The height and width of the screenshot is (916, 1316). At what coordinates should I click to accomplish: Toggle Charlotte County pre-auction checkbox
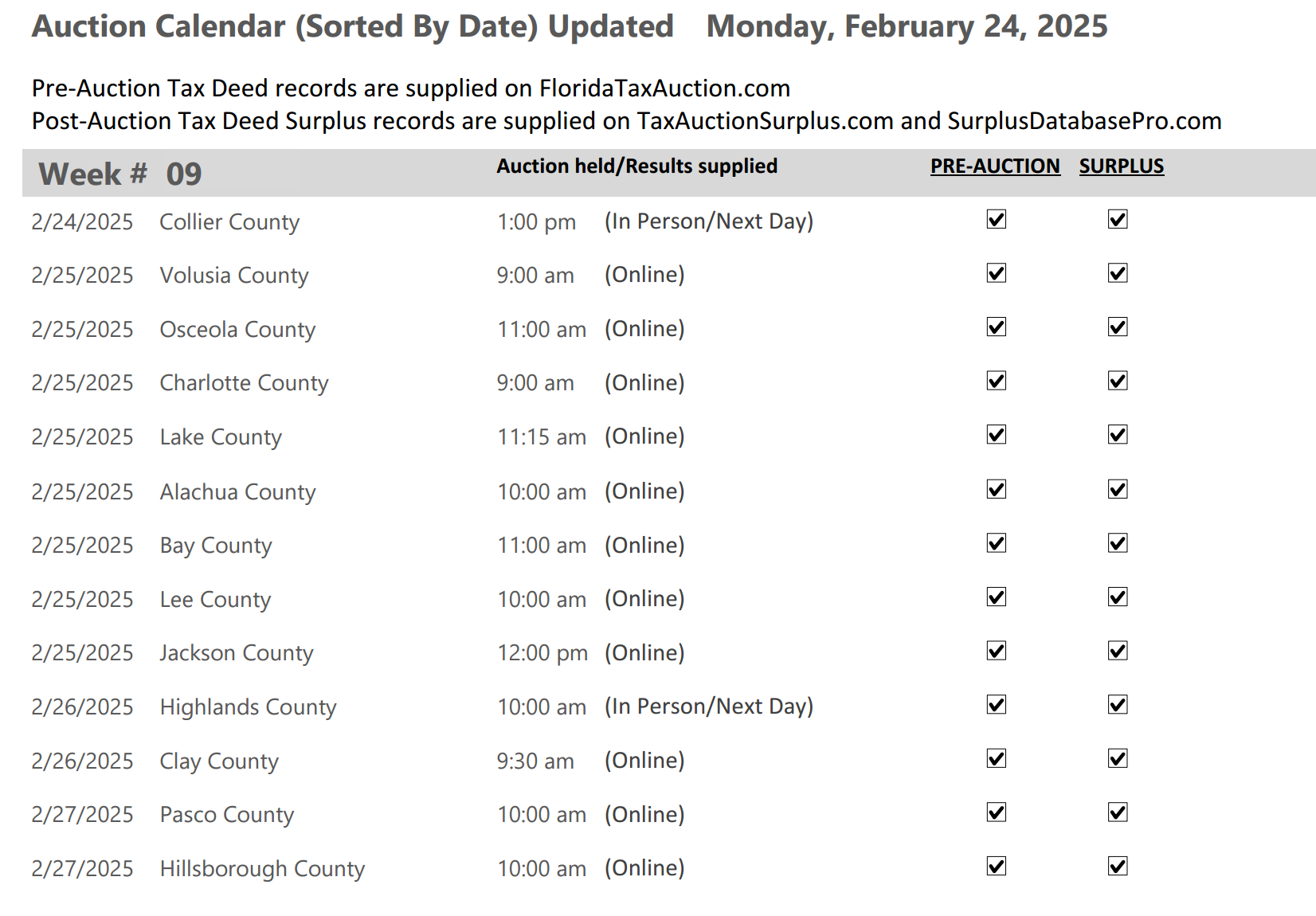tap(997, 381)
